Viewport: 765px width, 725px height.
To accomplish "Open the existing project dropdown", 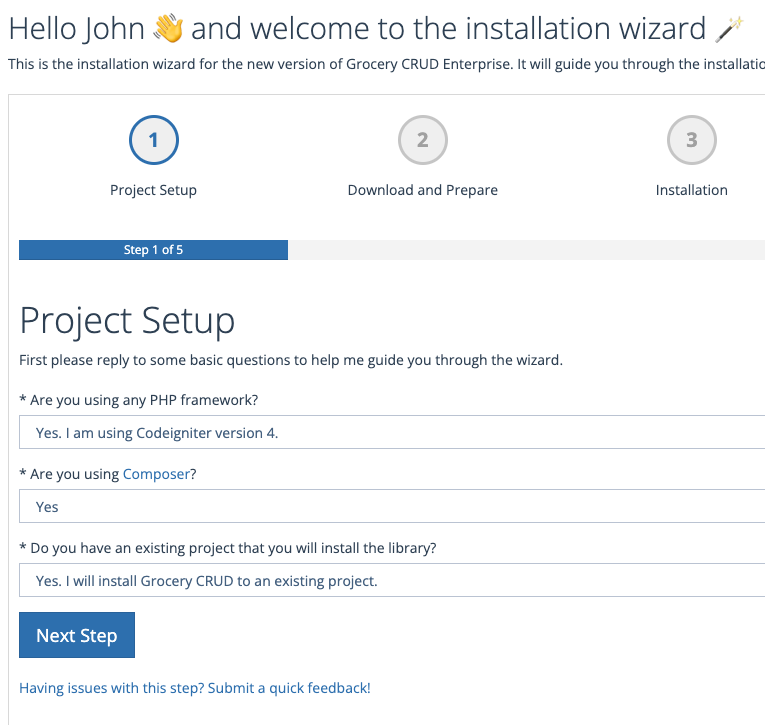I will [392, 581].
